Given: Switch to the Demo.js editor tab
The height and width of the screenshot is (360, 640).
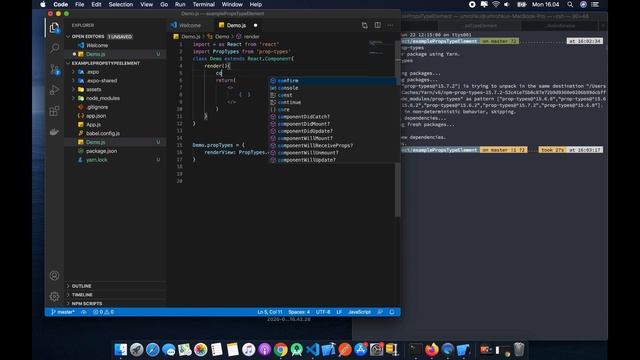Looking at the screenshot, I should click(236, 25).
